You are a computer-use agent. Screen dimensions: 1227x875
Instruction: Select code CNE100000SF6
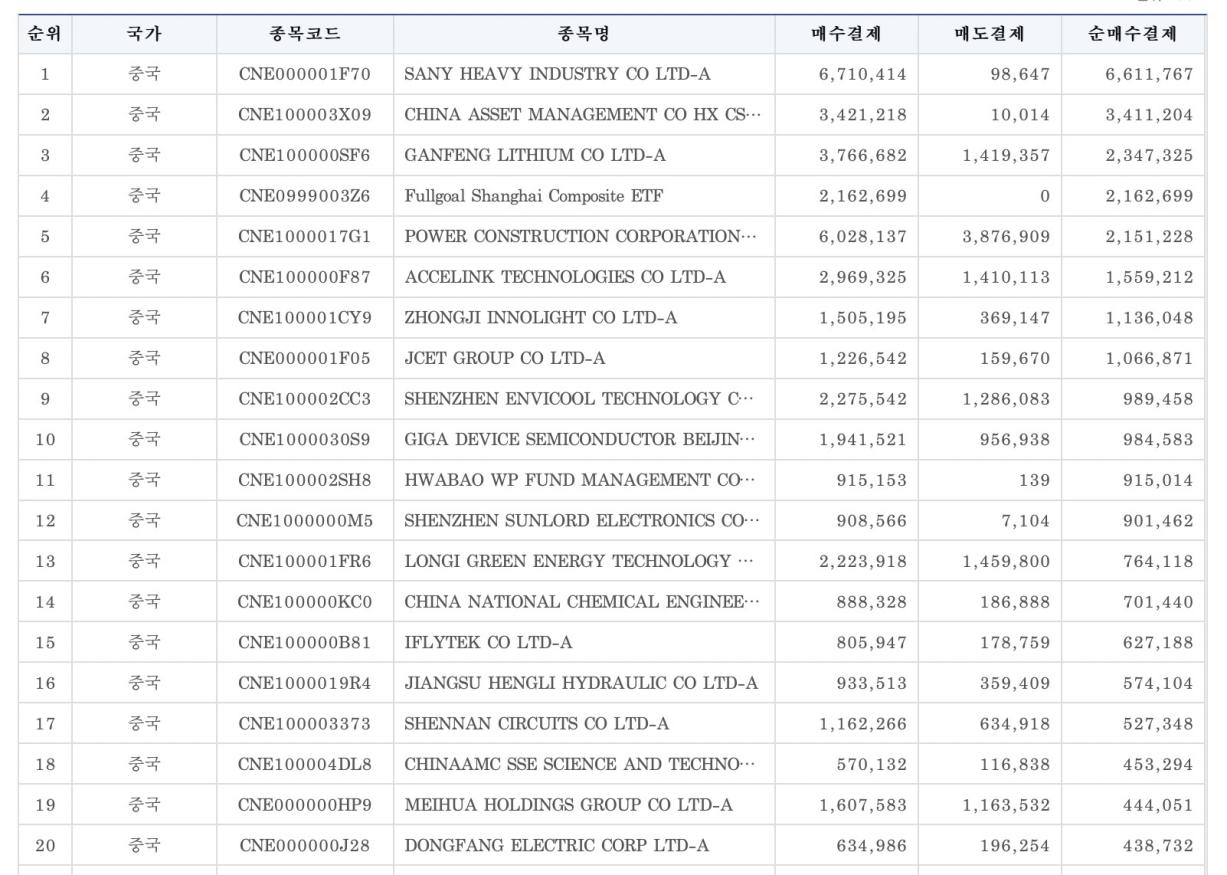click(305, 154)
